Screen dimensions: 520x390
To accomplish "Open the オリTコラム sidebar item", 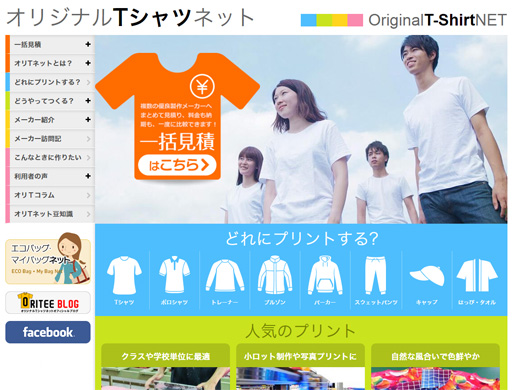I will (x=50, y=195).
